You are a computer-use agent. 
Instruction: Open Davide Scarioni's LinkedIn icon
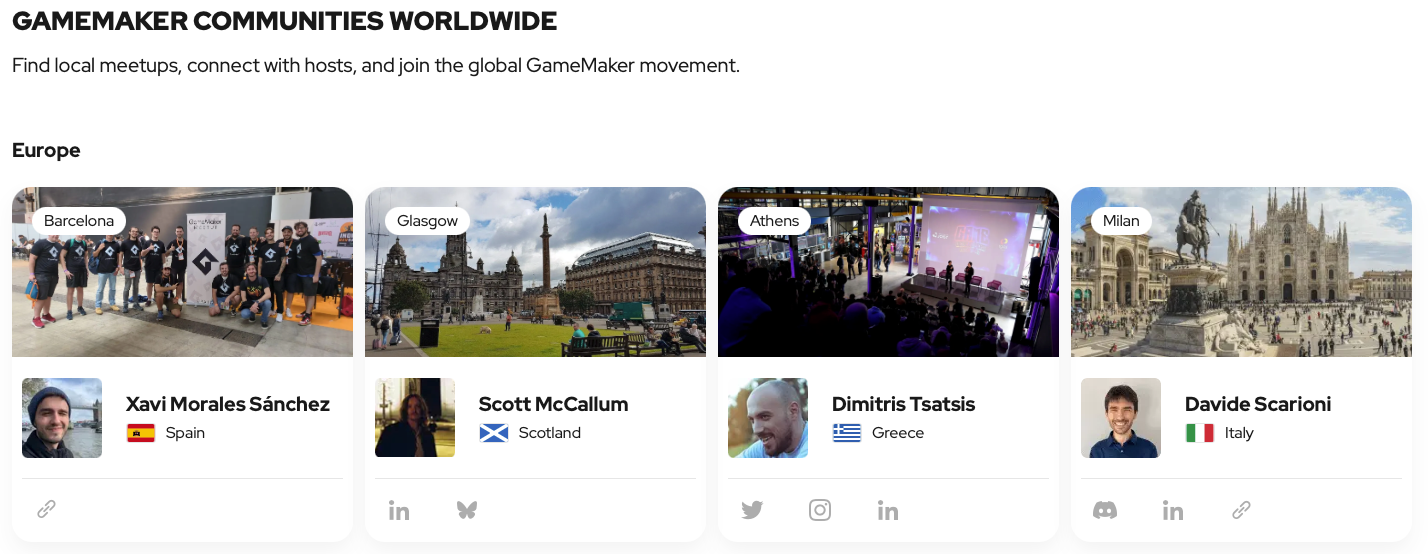1173,510
